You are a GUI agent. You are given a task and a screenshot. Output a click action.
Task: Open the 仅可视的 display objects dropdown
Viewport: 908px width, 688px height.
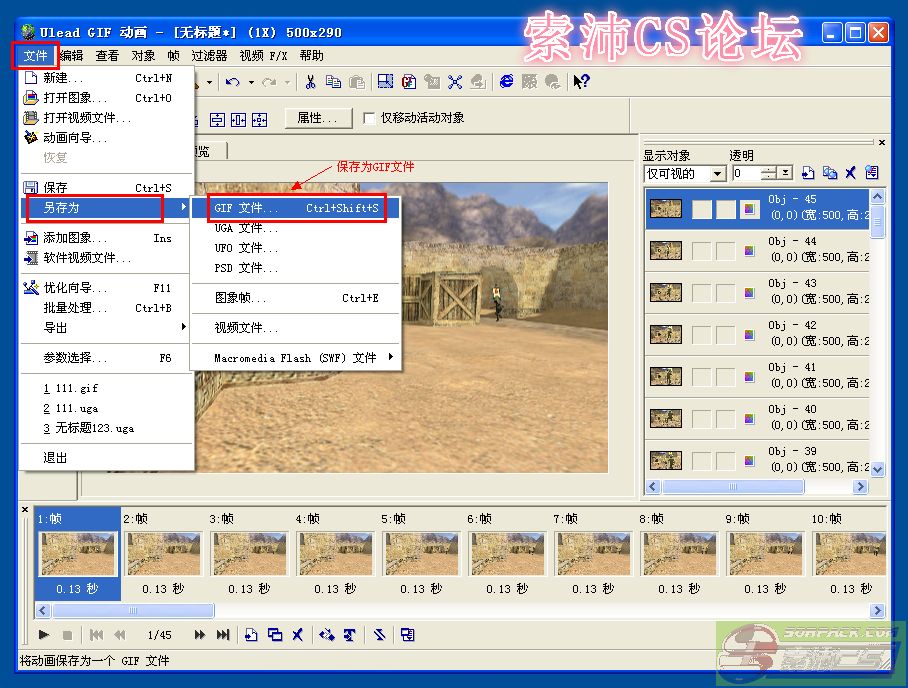pyautogui.click(x=717, y=174)
